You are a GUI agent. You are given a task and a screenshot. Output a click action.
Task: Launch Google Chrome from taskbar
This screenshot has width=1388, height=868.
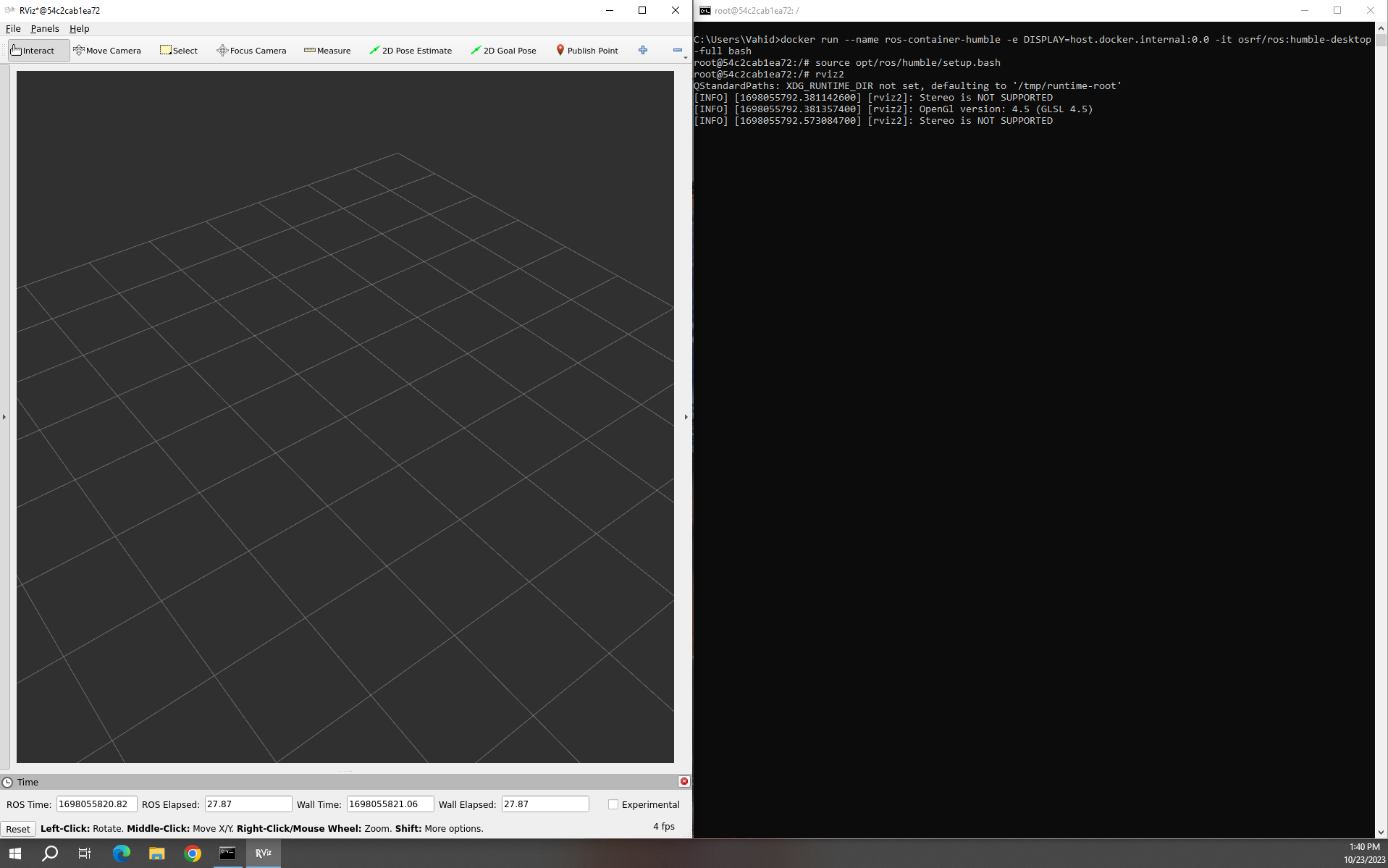192,854
